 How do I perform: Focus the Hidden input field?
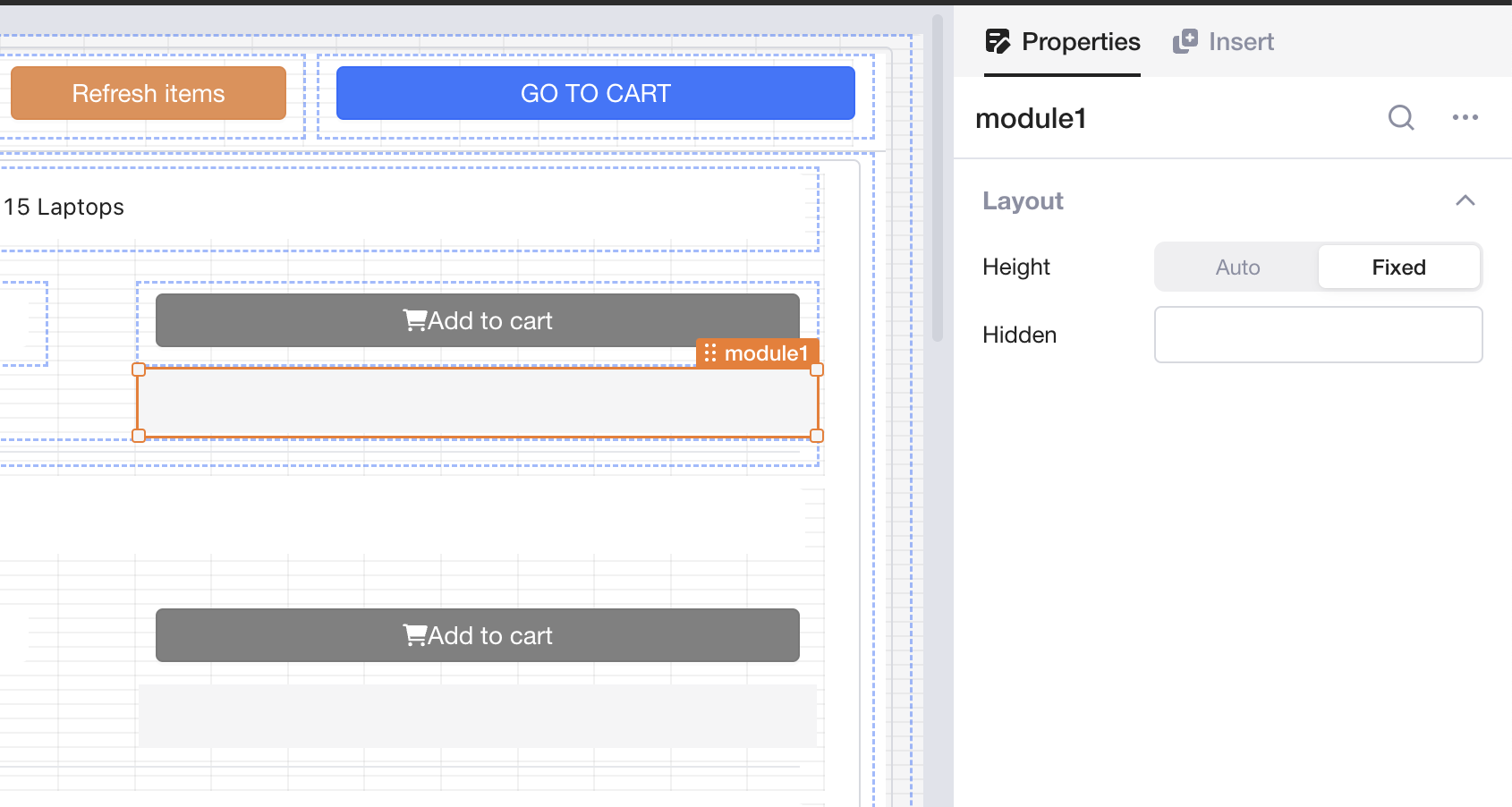pos(1318,335)
